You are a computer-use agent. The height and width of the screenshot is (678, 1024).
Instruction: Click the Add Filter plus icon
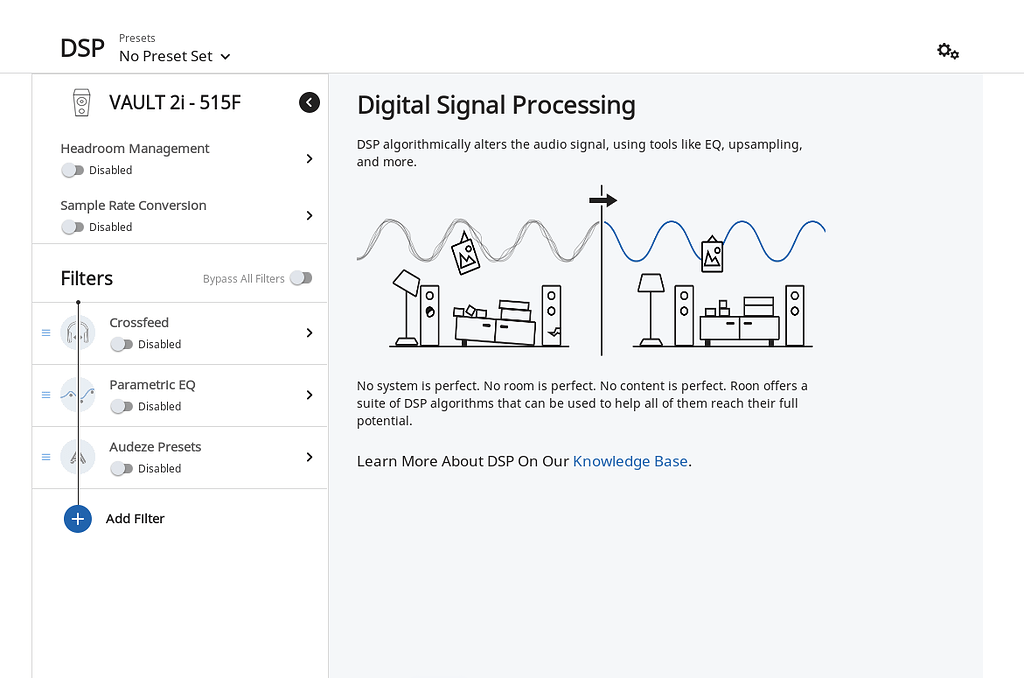pos(77,518)
